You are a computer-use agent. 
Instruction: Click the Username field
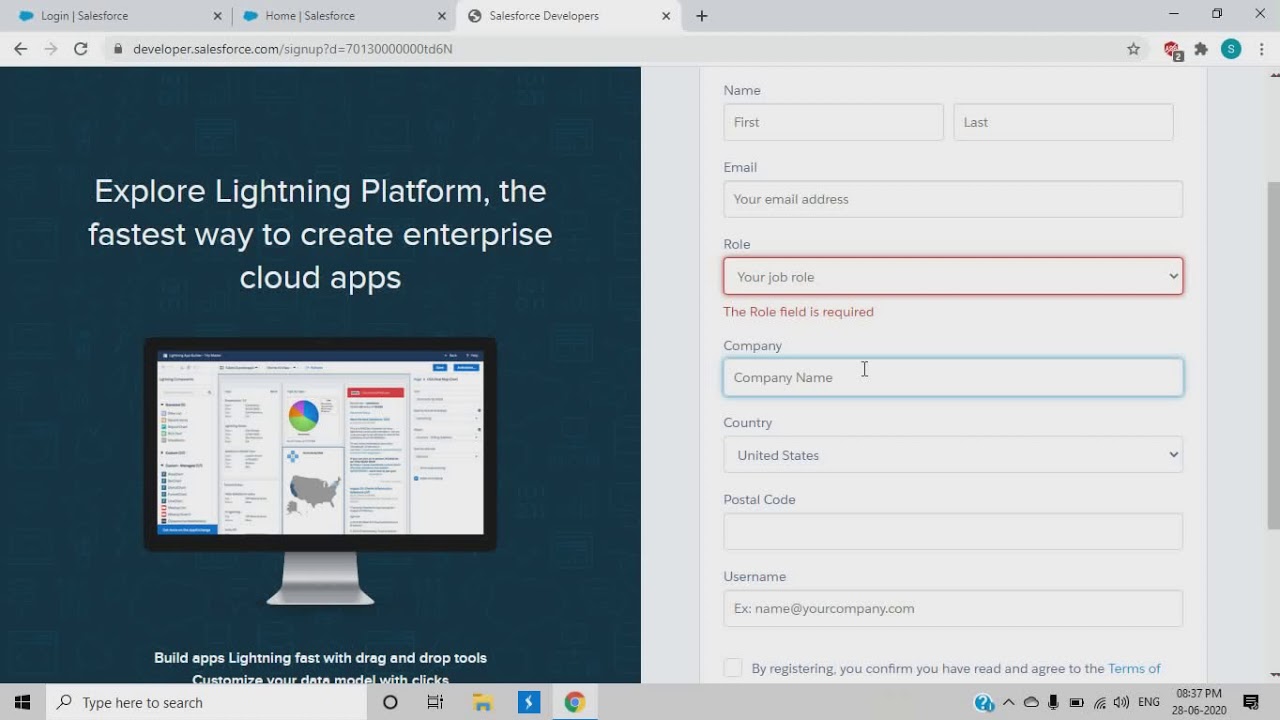point(953,608)
